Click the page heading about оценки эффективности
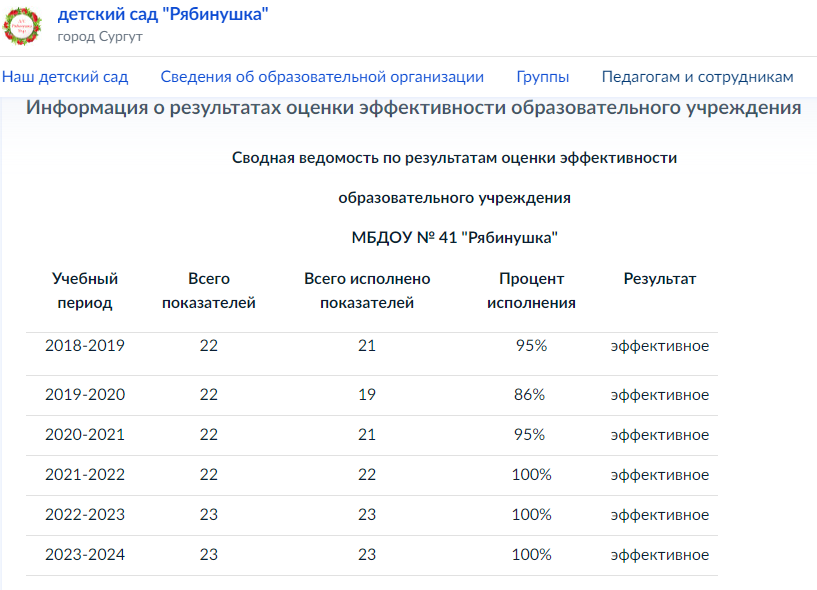Viewport: 817px width, 590px height. click(x=413, y=108)
